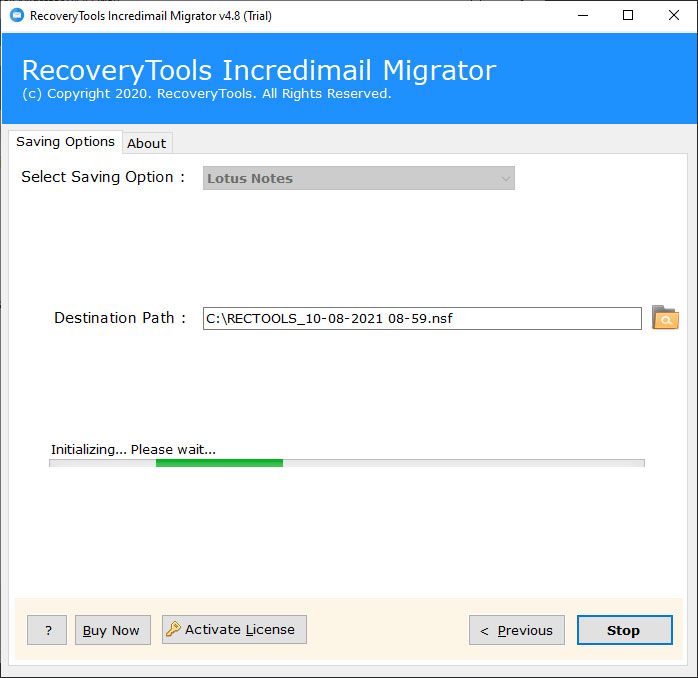Click the Buy Now button
The image size is (698, 678).
coord(113,630)
